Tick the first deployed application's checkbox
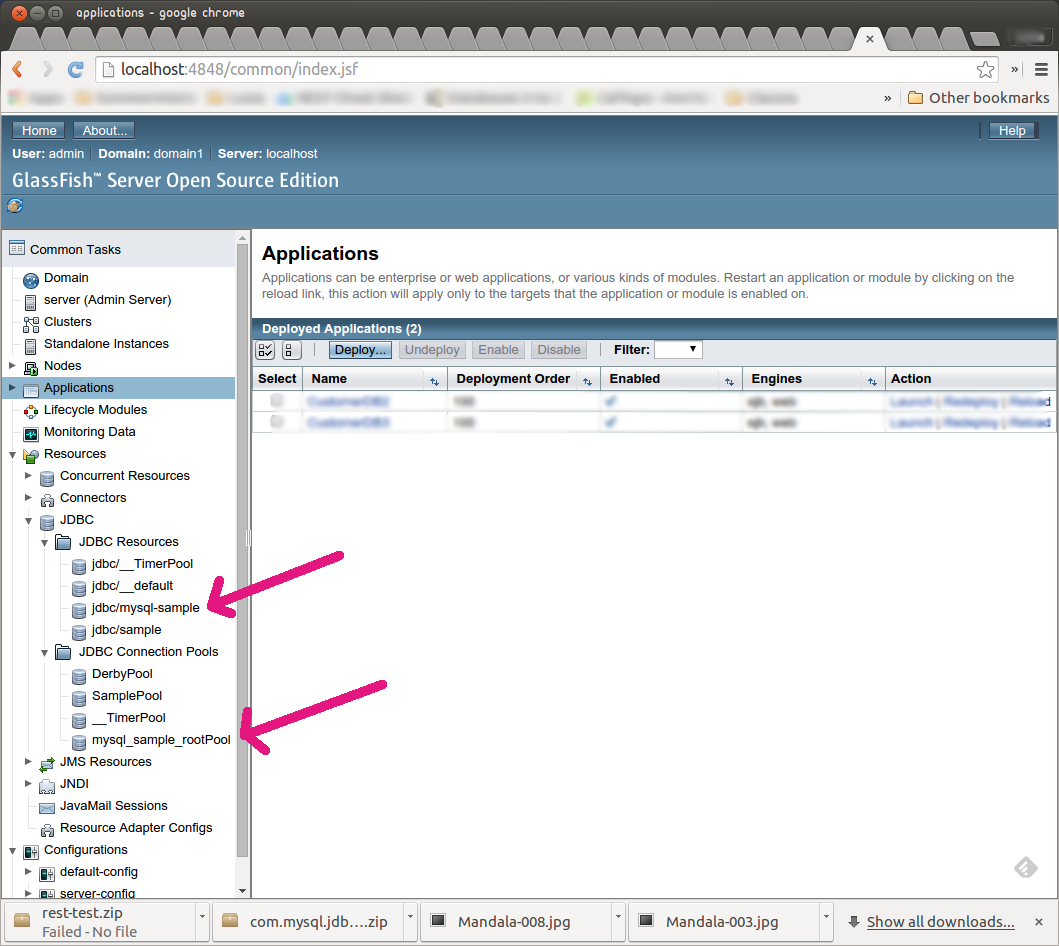Image resolution: width=1059 pixels, height=946 pixels. (x=276, y=400)
